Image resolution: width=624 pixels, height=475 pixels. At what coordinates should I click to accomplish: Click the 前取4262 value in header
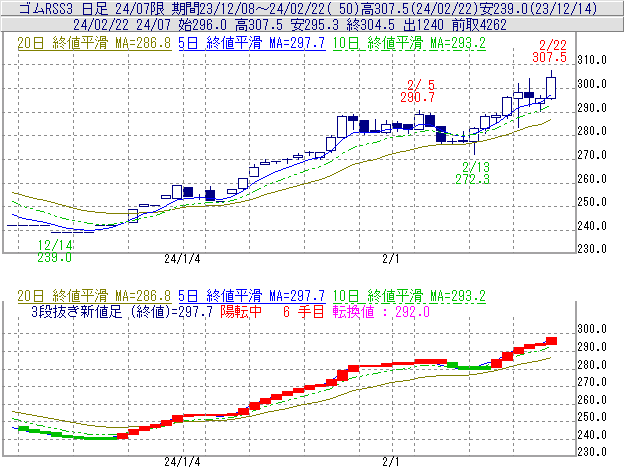click(479, 25)
